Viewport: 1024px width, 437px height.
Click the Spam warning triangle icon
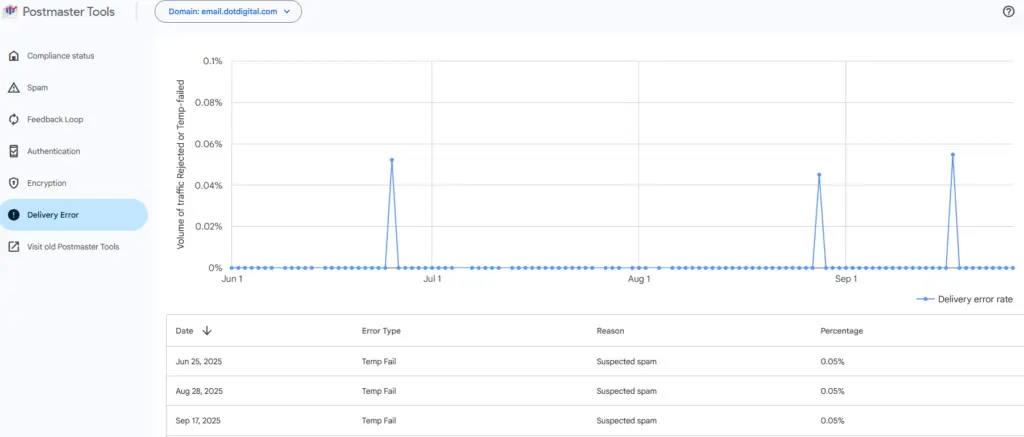14,87
